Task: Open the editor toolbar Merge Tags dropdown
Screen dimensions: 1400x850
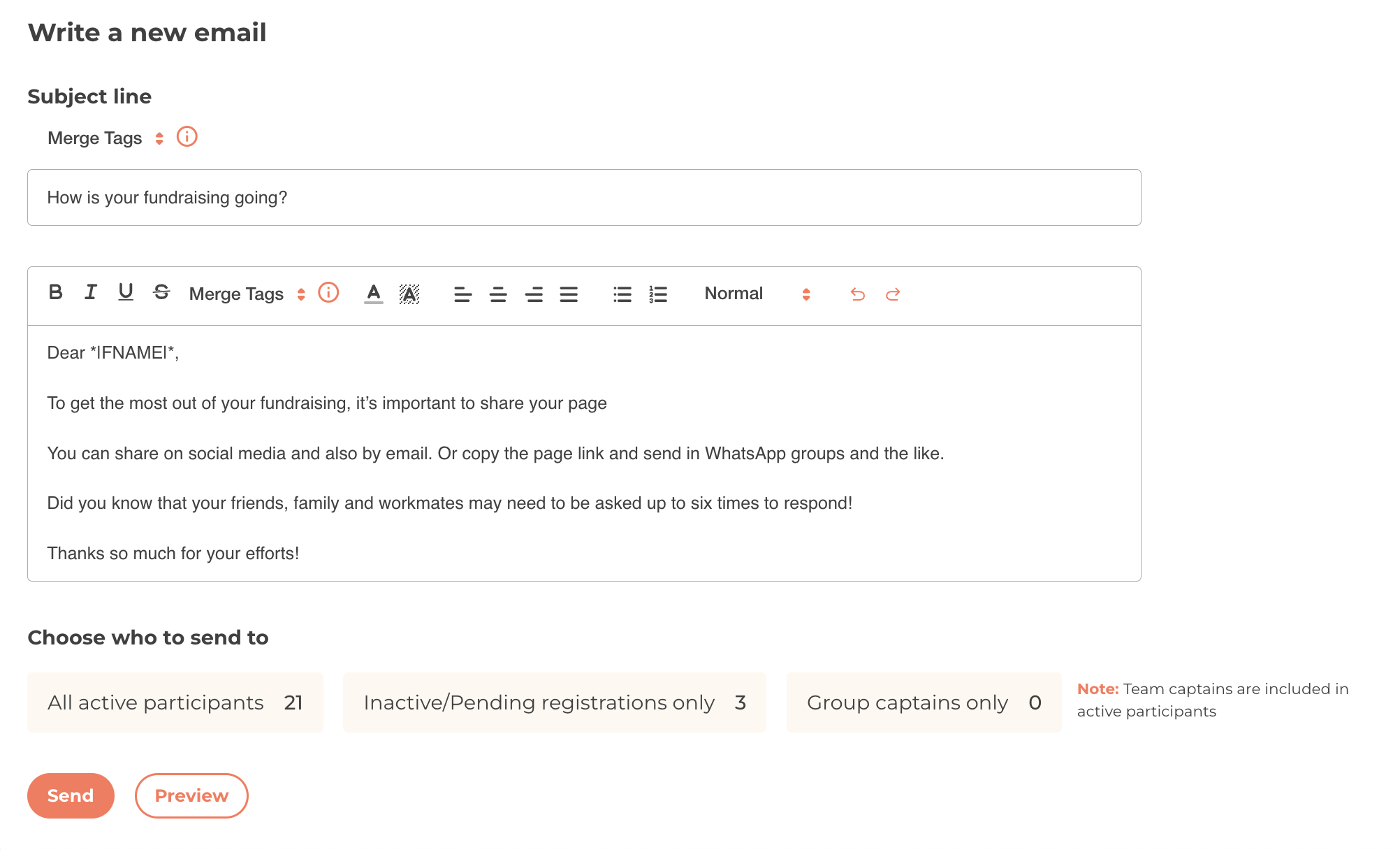Action: tap(247, 294)
